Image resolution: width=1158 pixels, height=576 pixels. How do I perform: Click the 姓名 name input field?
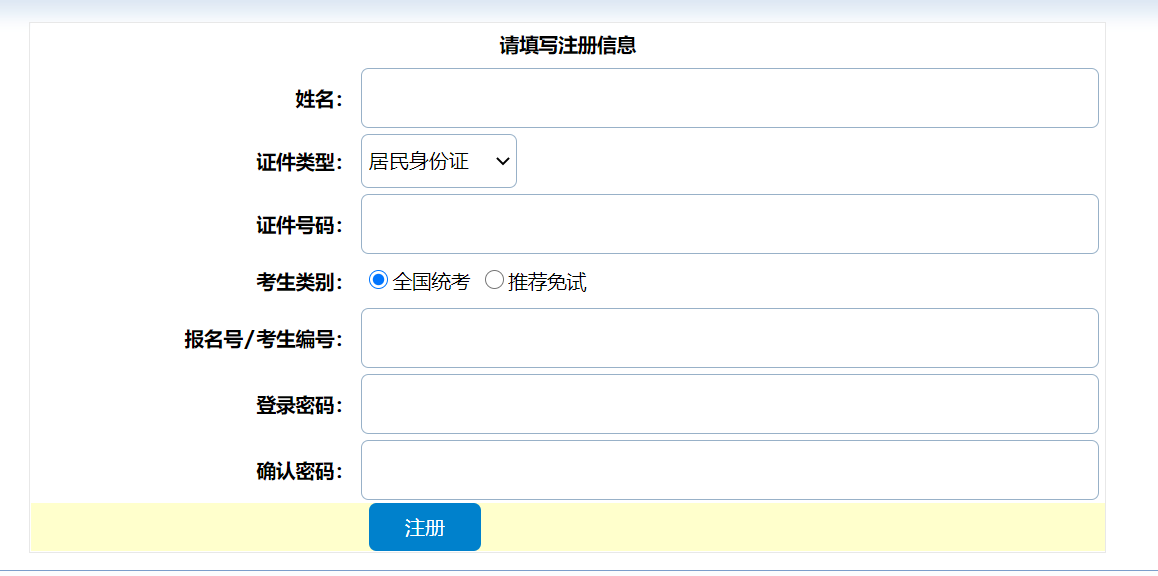729,98
